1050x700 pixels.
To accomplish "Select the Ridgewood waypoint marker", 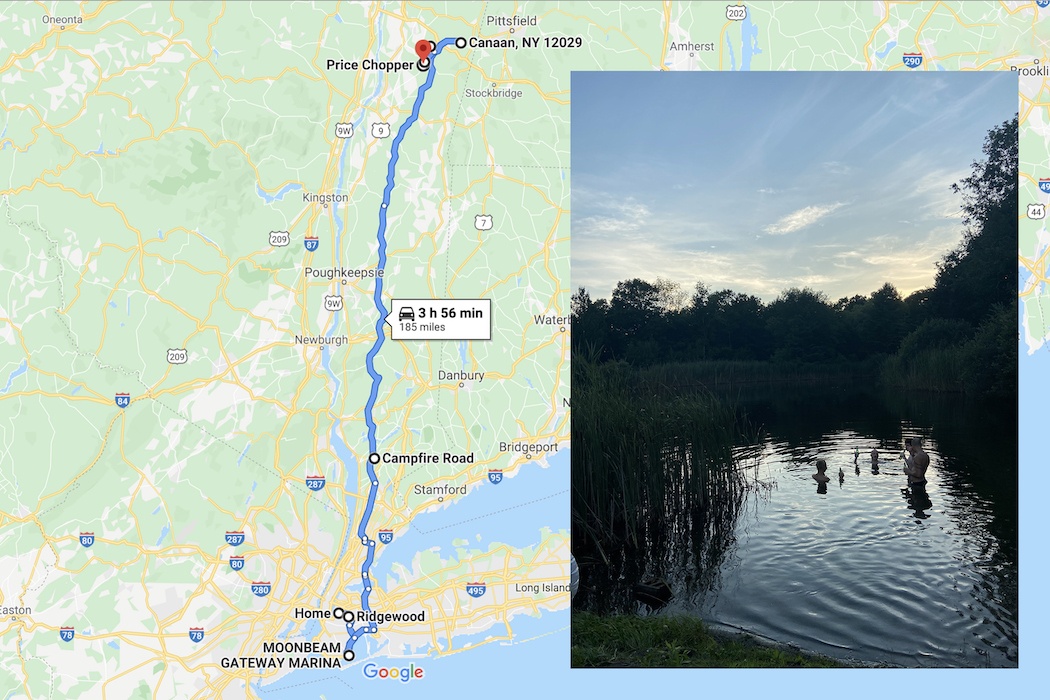I will point(349,617).
